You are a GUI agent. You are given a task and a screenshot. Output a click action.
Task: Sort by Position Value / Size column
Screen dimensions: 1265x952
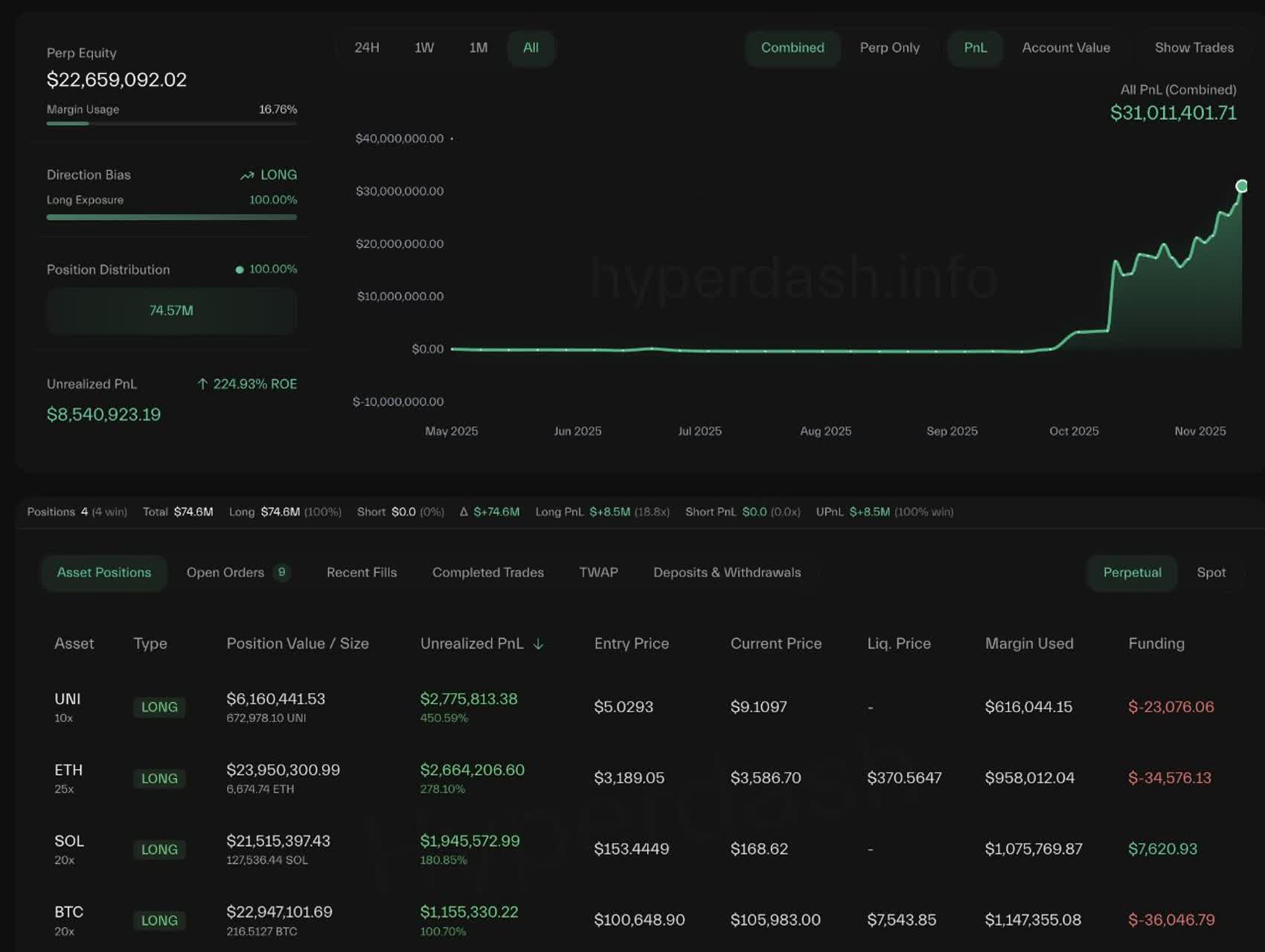coord(298,643)
